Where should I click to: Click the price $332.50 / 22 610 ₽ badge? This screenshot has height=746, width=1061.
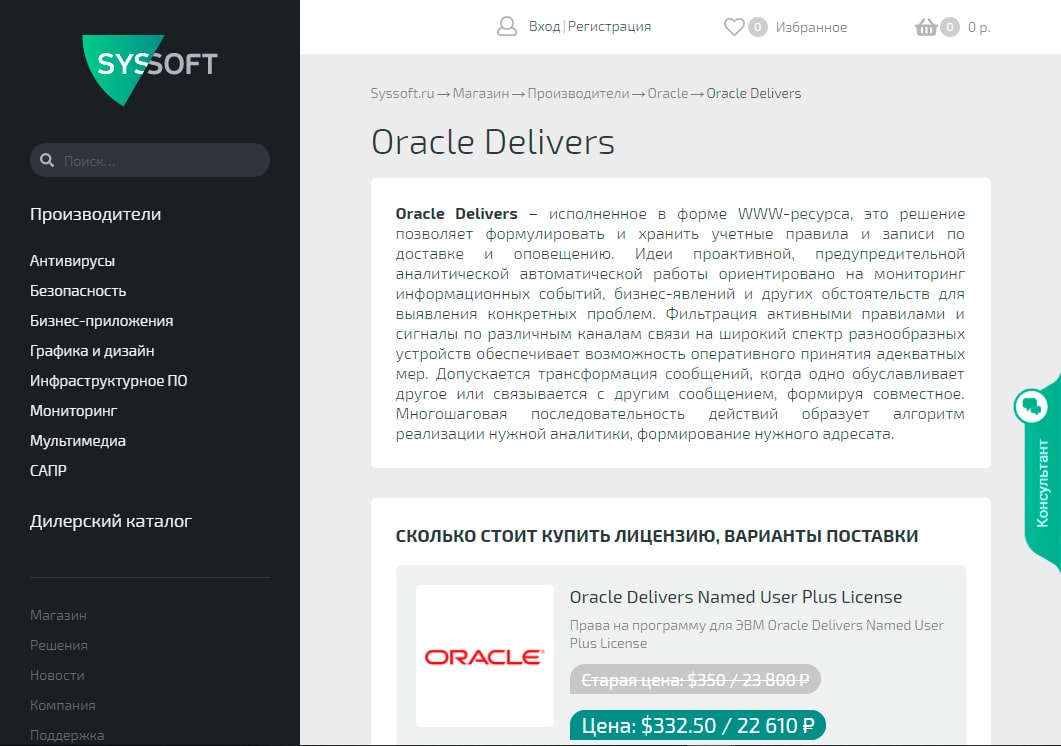[698, 725]
